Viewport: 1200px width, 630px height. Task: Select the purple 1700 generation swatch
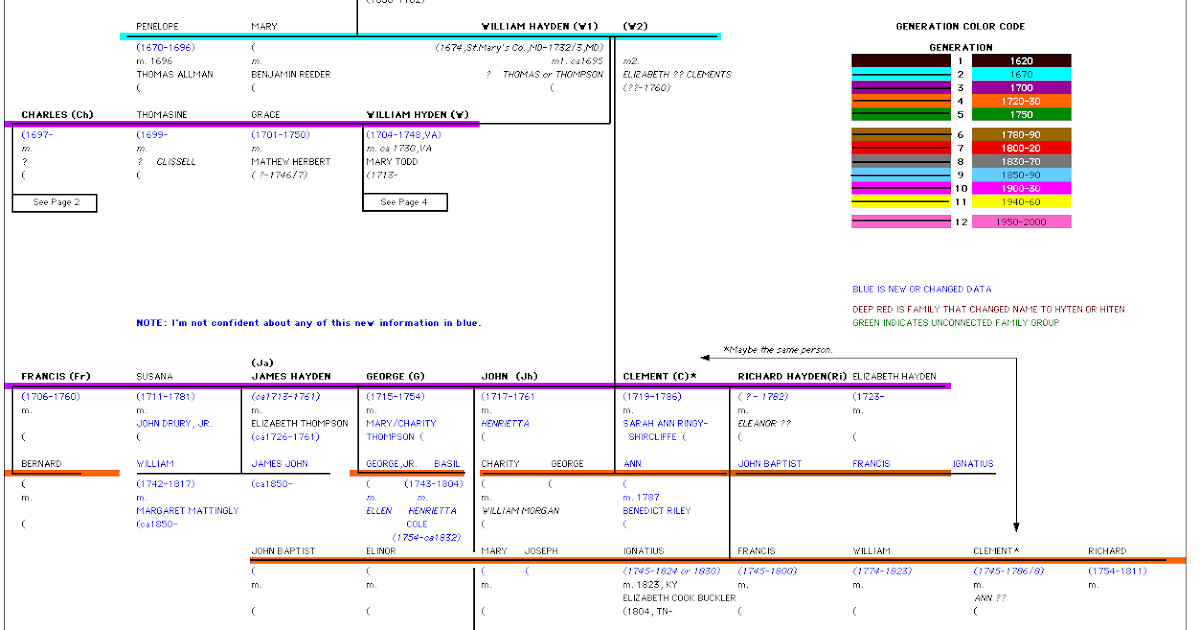[x=1023, y=87]
